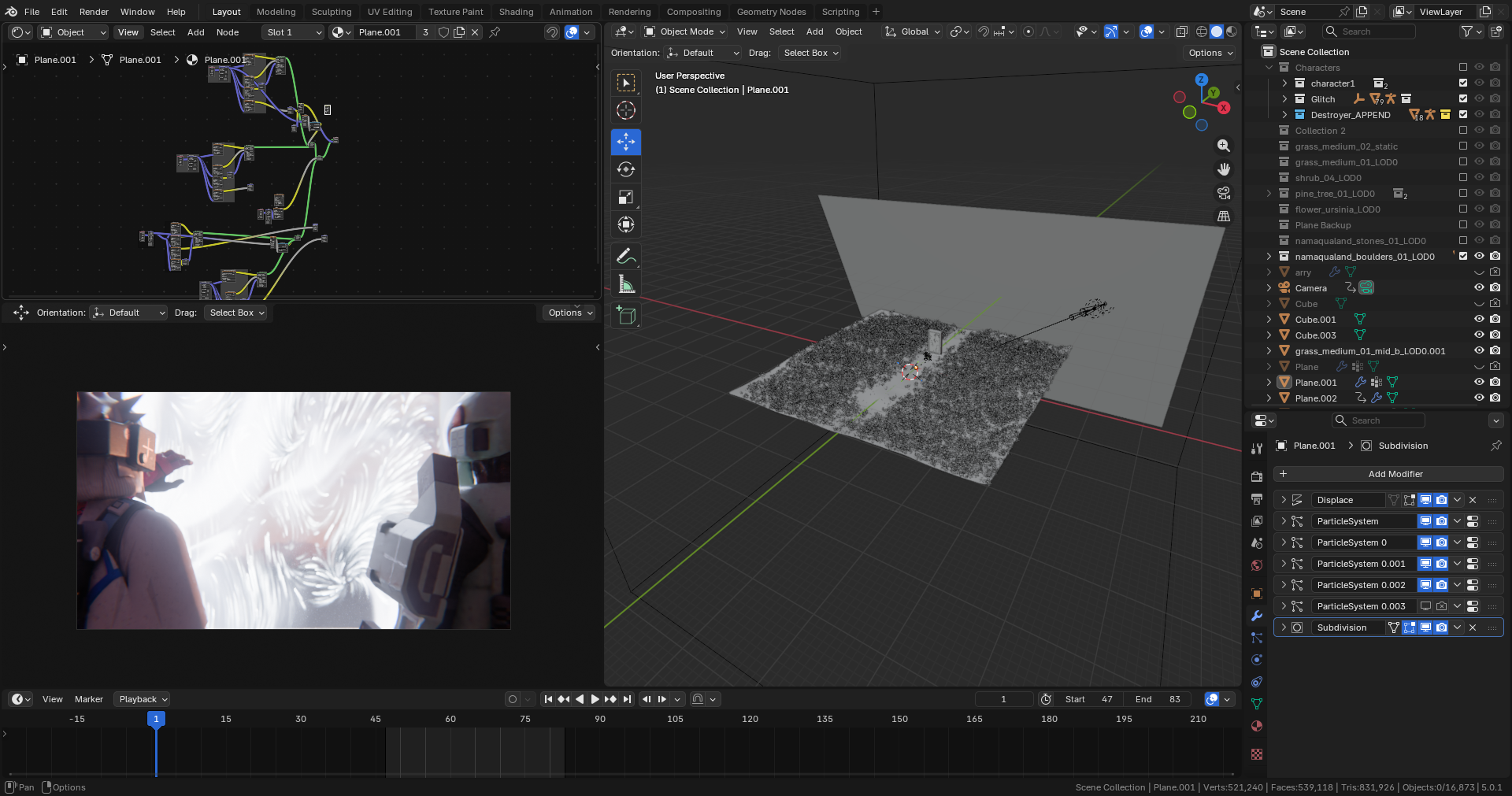Activate the Annotate pencil tool
This screenshot has height=796, width=1512.
coord(626,256)
